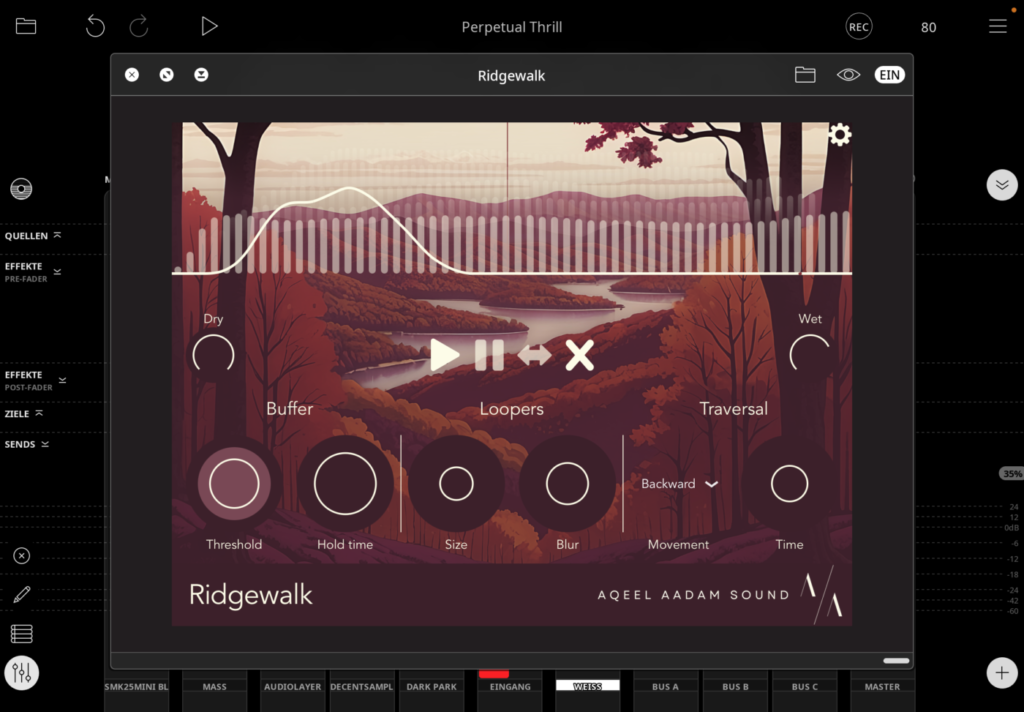This screenshot has height=712, width=1024.
Task: Select the BUS A channel tab
Action: tap(665, 687)
